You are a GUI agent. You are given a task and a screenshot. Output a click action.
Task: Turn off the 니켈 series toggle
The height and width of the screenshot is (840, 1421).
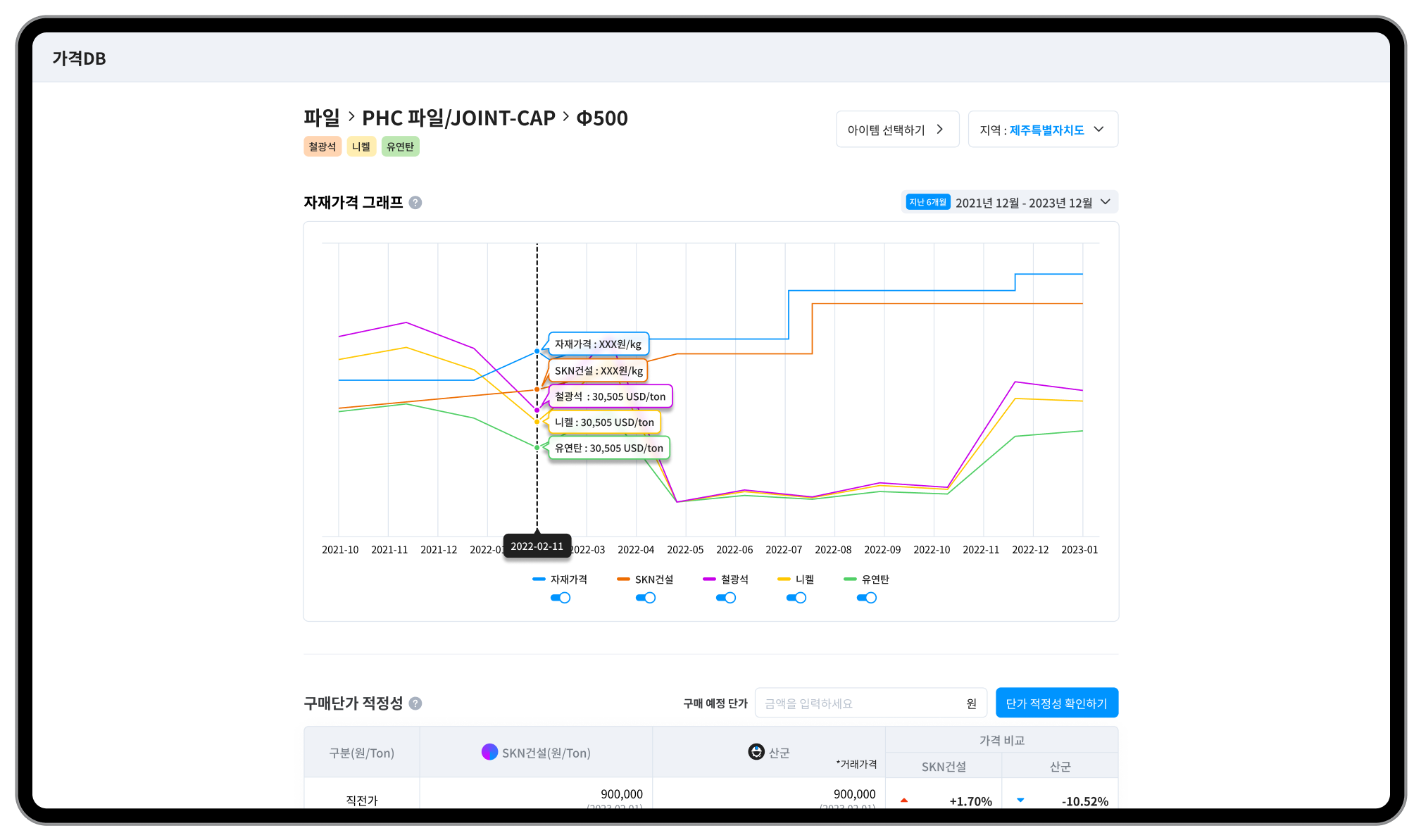click(796, 598)
